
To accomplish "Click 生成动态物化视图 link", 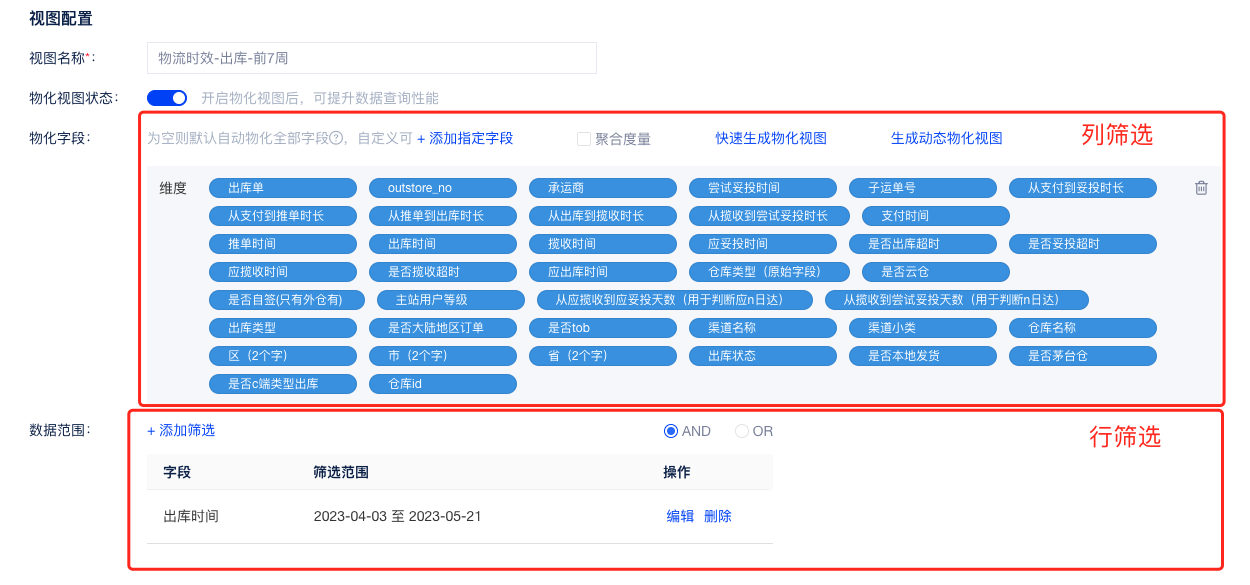I will 946,138.
